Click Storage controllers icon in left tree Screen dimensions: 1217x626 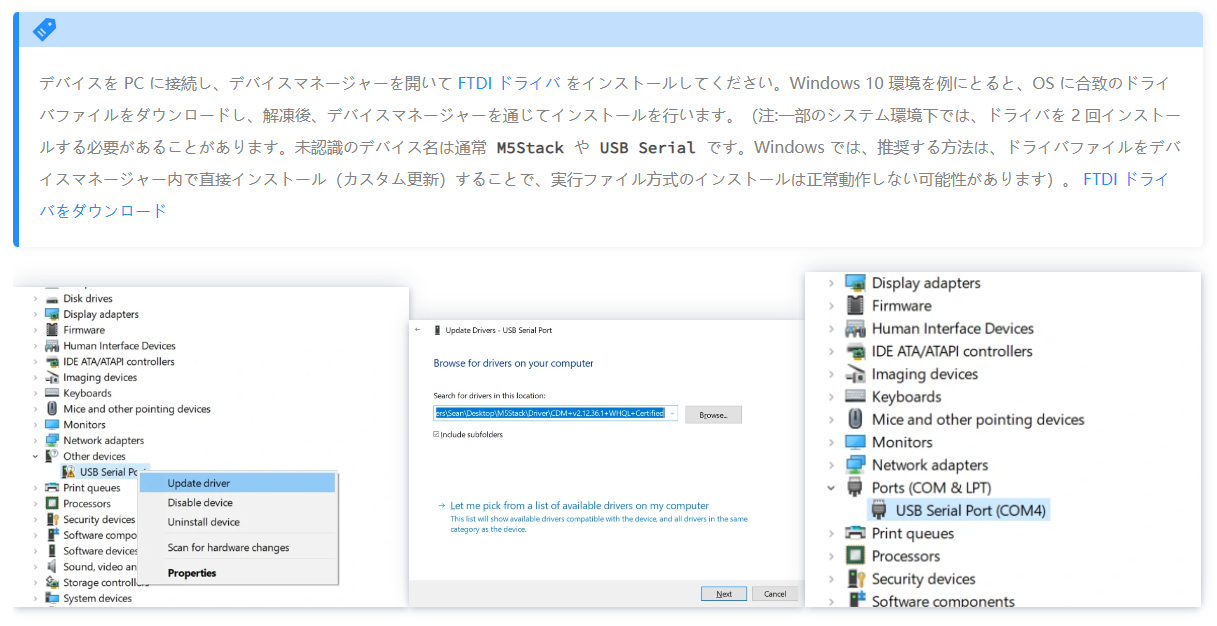click(x=52, y=583)
